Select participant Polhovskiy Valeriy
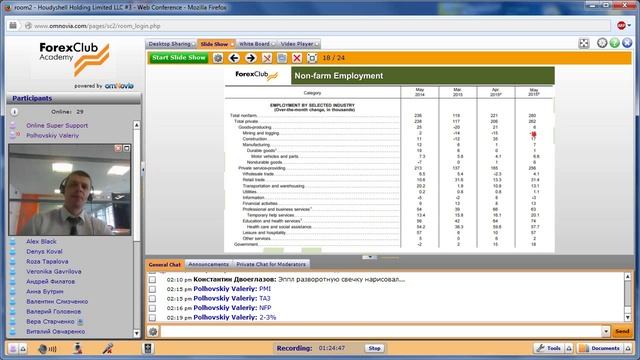This screenshot has width=640, height=360. pyautogui.click(x=53, y=136)
